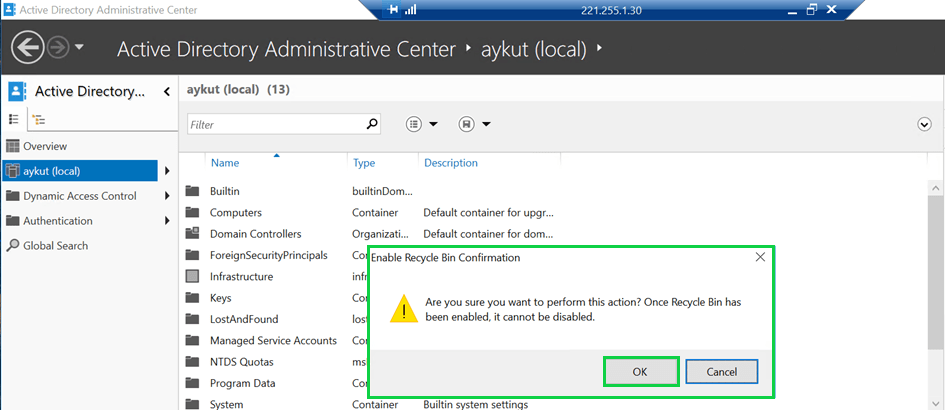The width and height of the screenshot is (945, 410).
Task: Confirm enabling Recycle Bin with OK
Action: [x=641, y=372]
